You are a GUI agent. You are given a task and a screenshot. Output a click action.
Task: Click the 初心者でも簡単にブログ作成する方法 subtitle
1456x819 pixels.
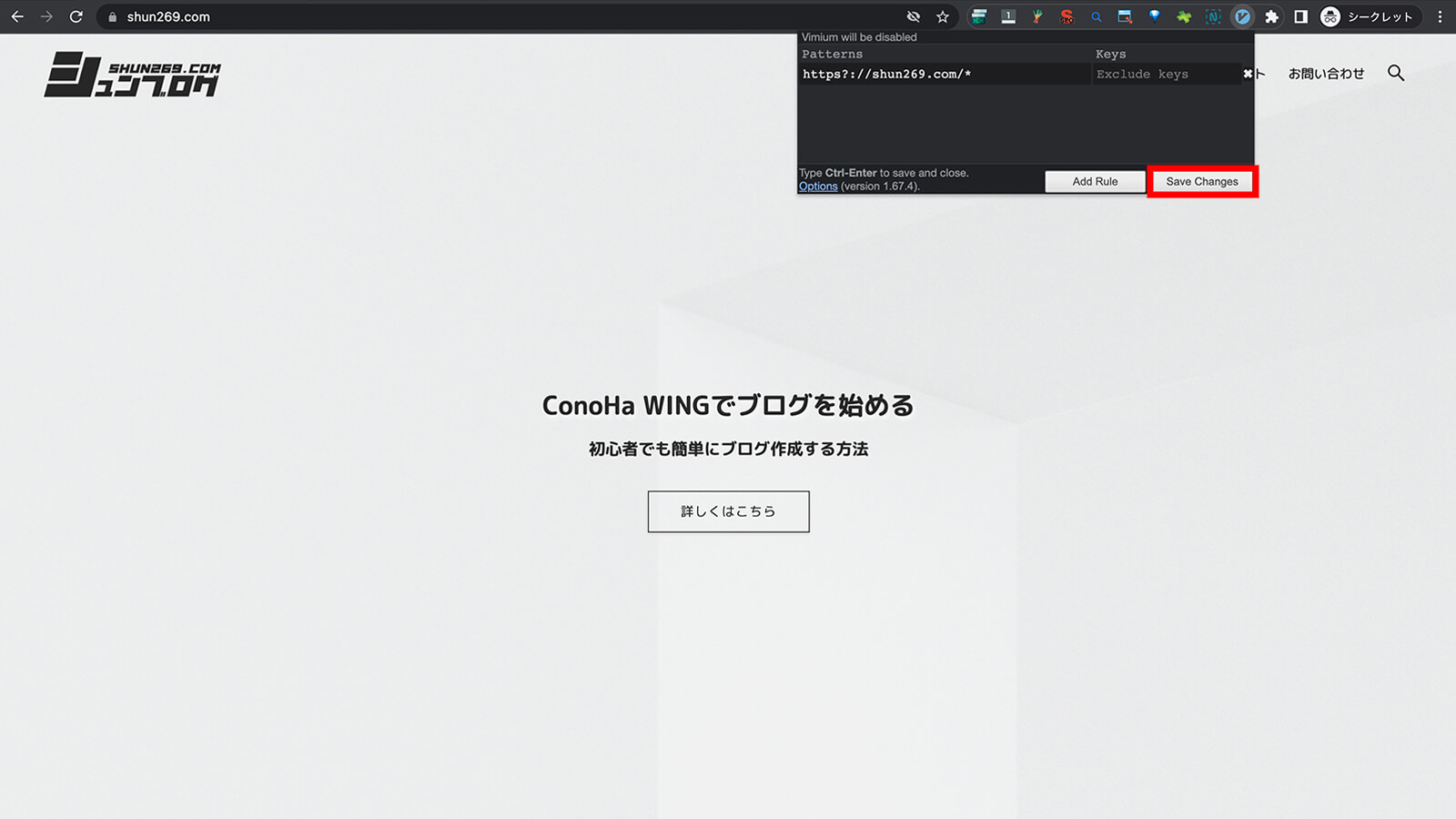(x=728, y=449)
